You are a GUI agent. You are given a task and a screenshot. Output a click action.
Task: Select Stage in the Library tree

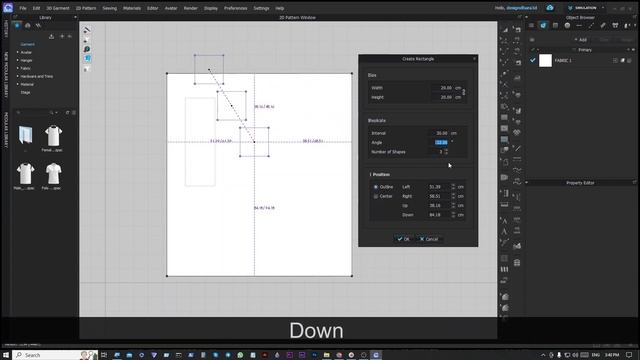(25, 92)
